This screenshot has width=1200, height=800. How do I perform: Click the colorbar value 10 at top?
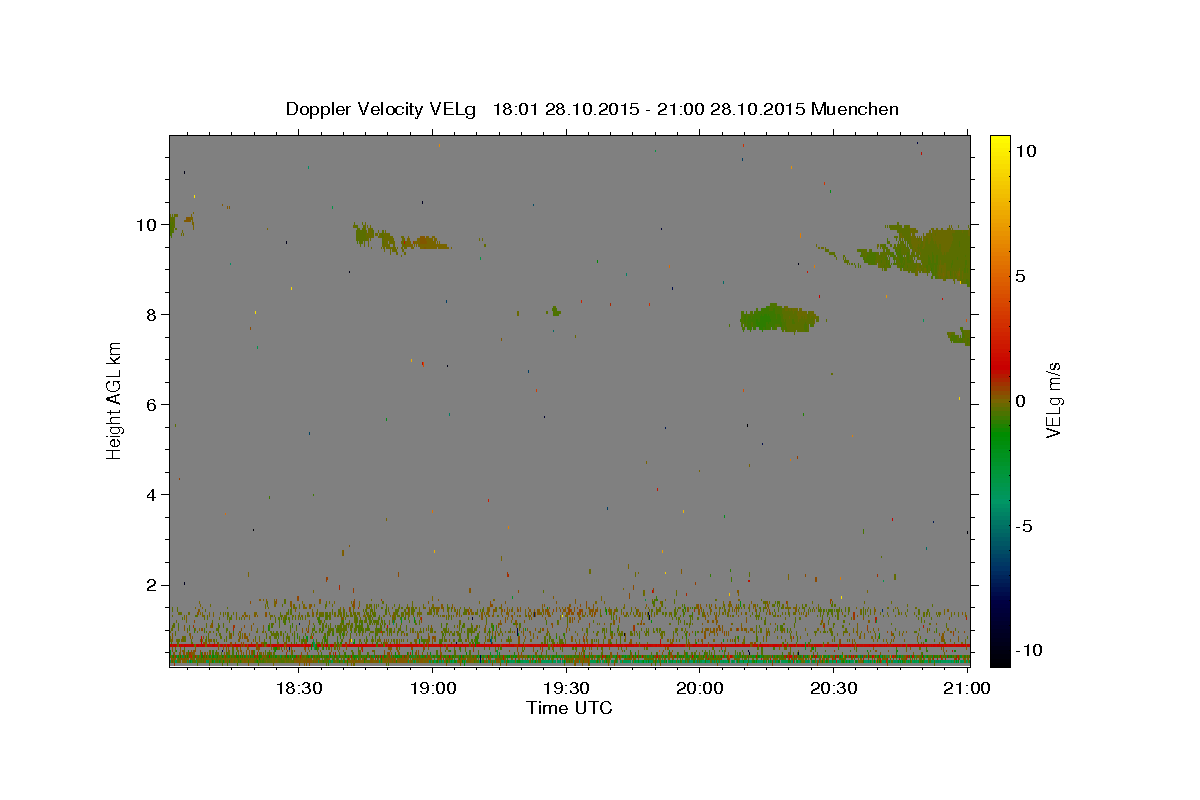point(1025,151)
